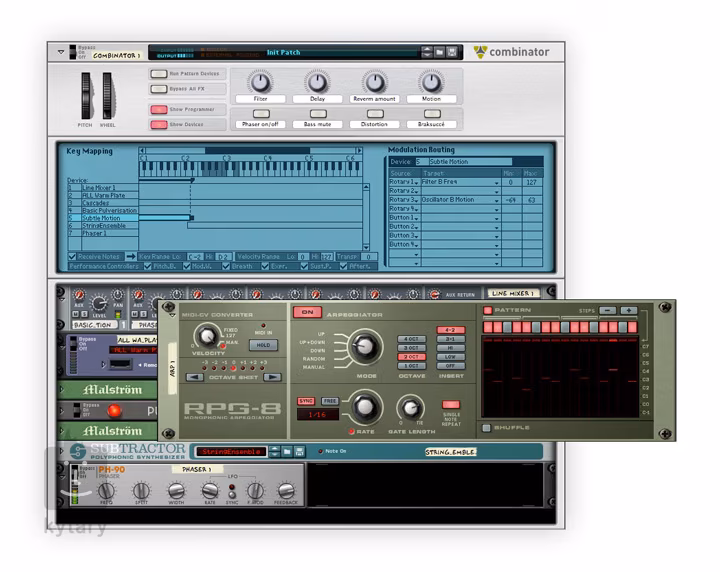Collapse the Combinator device with fold arrow

pos(60,51)
